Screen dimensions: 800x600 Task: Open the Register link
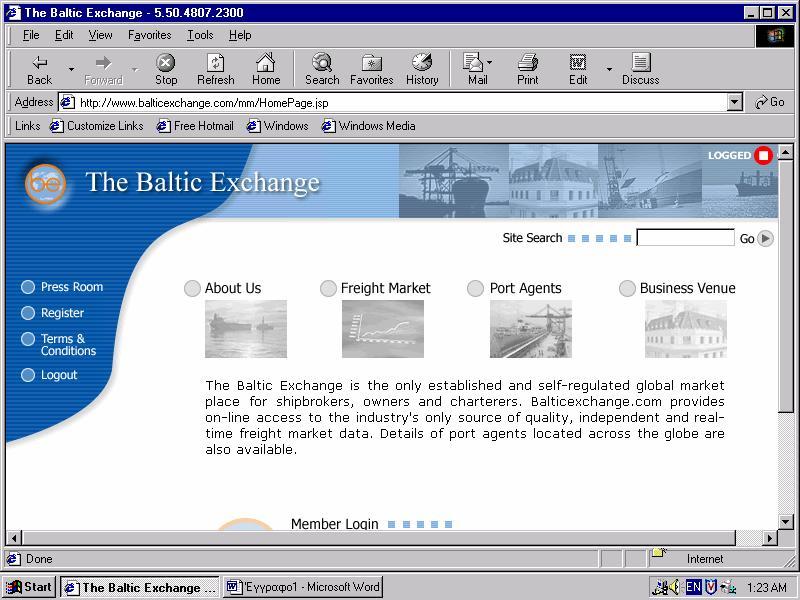(x=62, y=313)
